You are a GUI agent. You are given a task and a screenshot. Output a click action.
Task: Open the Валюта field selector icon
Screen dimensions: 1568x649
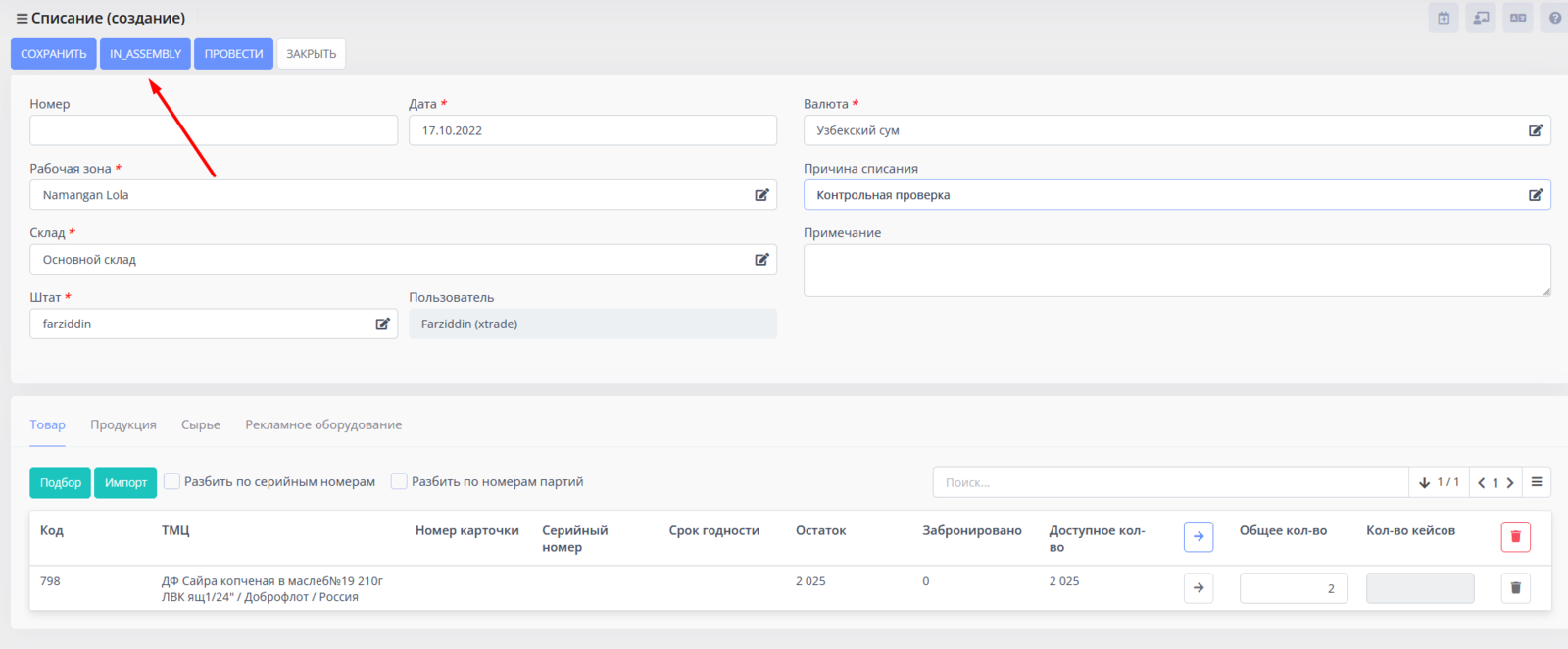1536,130
